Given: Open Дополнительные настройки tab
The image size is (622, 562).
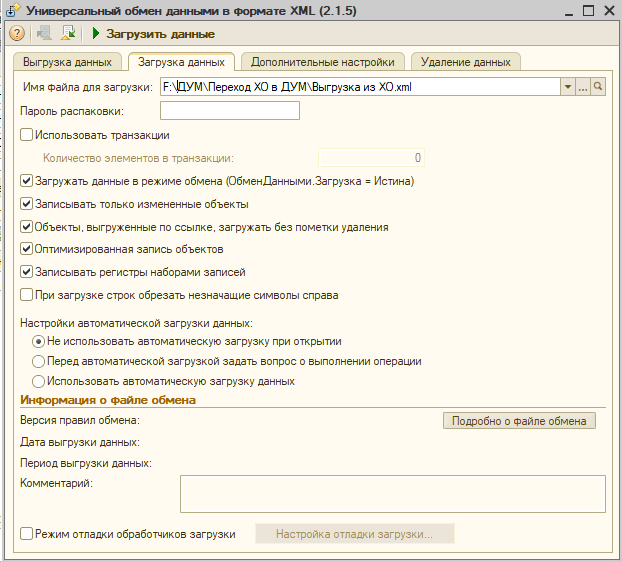Looking at the screenshot, I should coord(323,62).
